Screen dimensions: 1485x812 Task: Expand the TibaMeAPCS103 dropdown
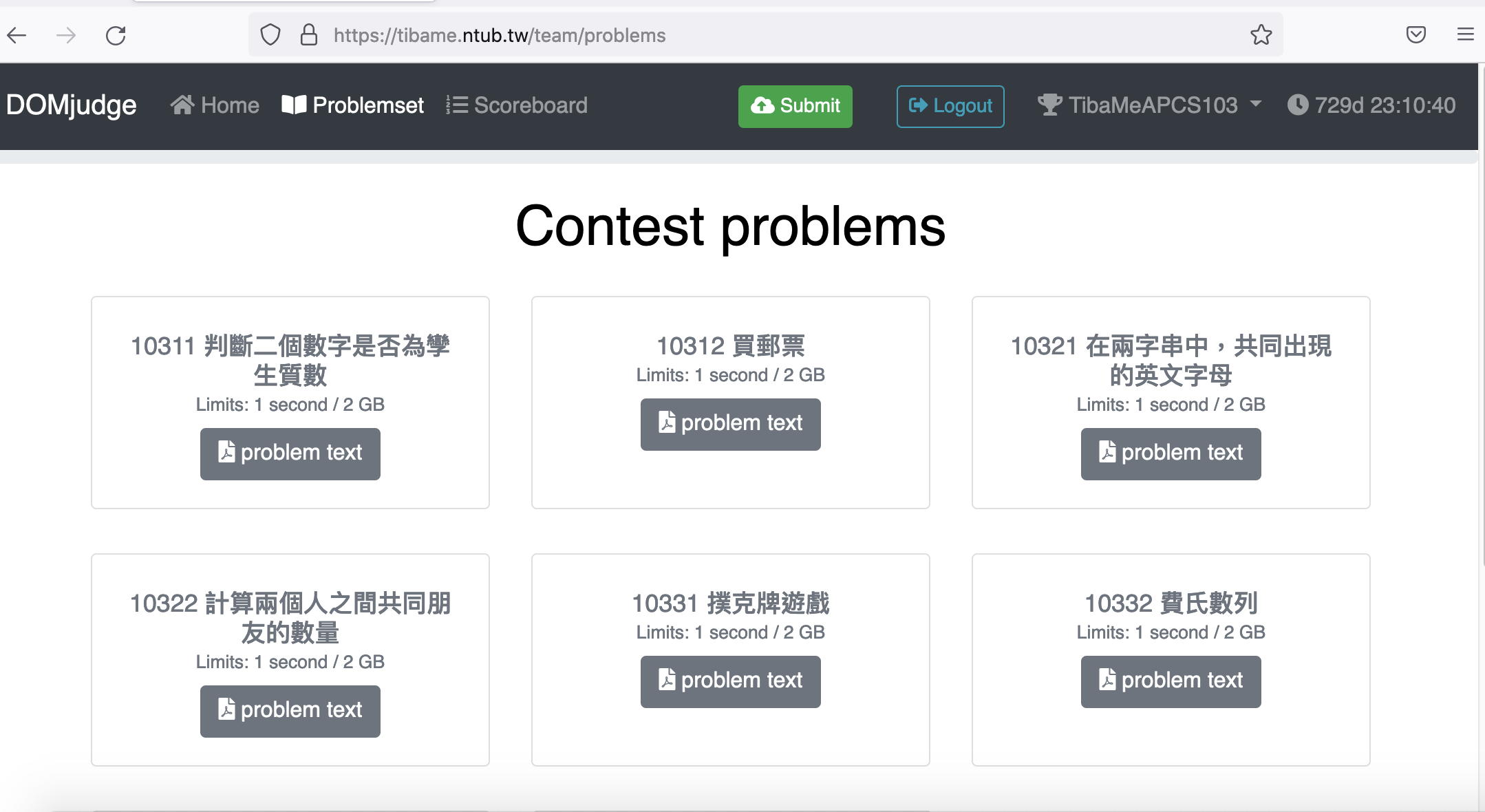pos(1255,105)
